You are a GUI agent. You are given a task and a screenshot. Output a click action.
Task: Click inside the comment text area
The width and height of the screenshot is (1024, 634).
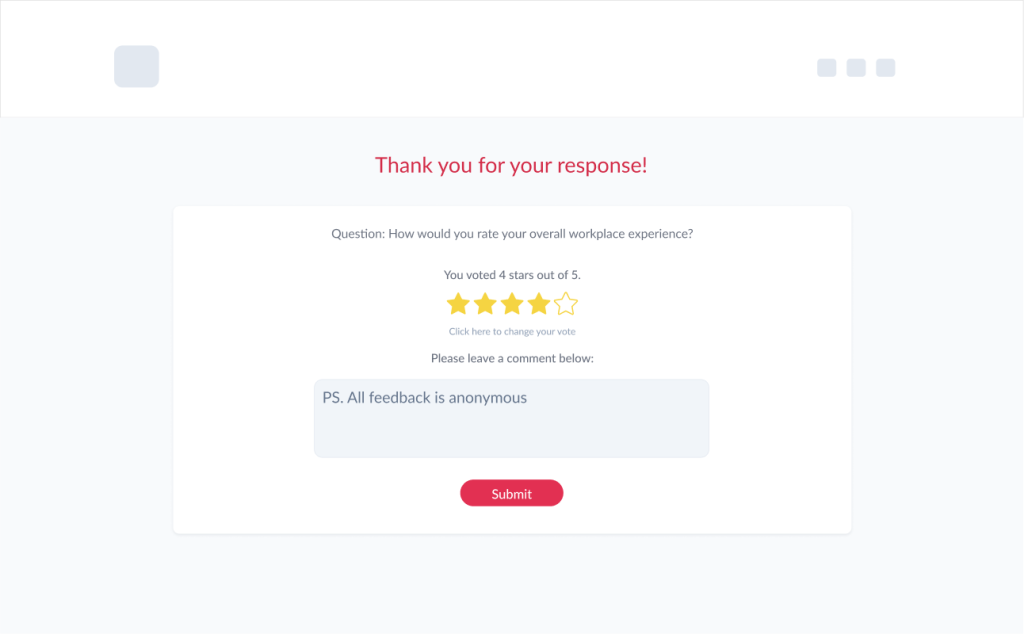click(511, 418)
